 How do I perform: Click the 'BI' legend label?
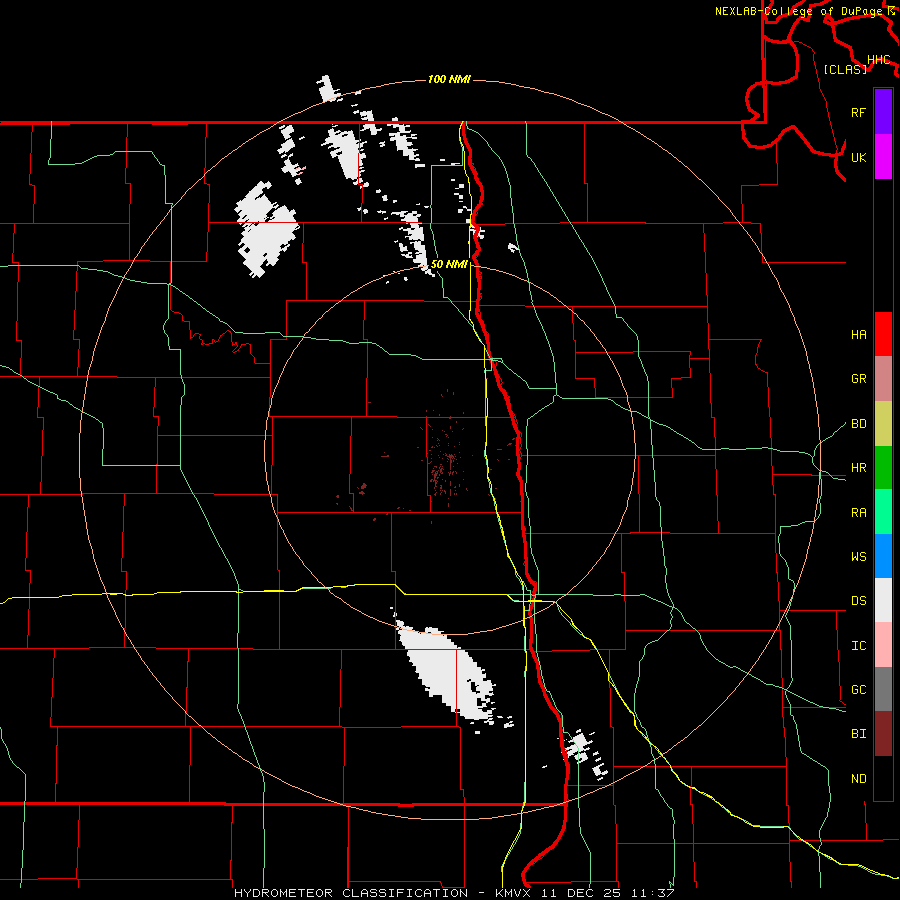click(858, 734)
